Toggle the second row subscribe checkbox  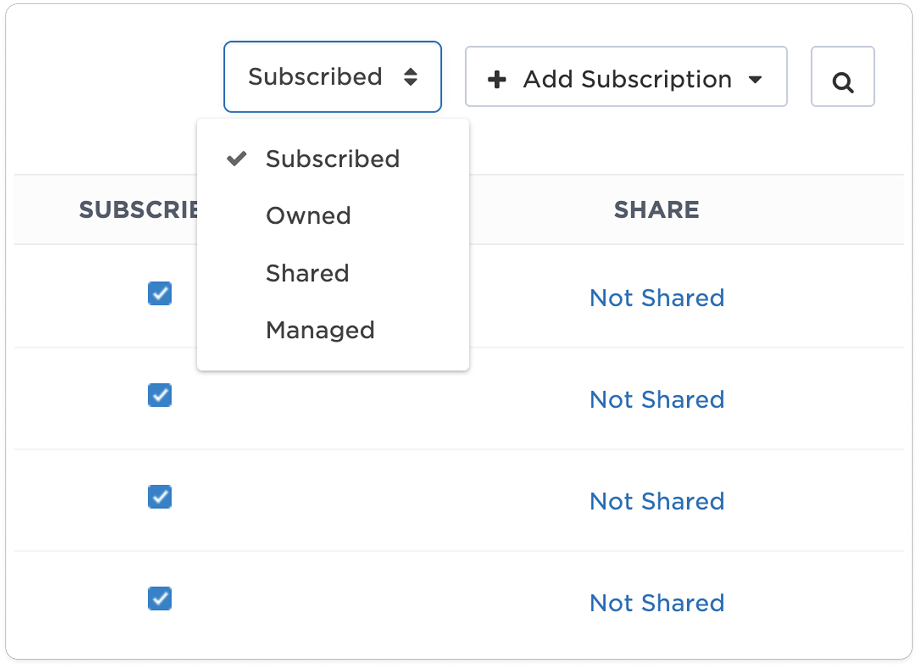pyautogui.click(x=160, y=395)
